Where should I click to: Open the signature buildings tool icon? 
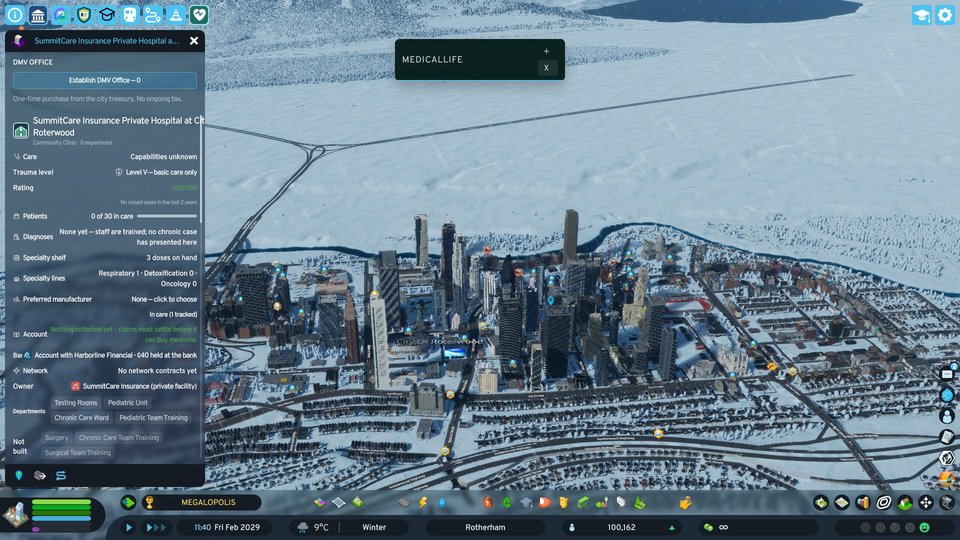(358, 503)
